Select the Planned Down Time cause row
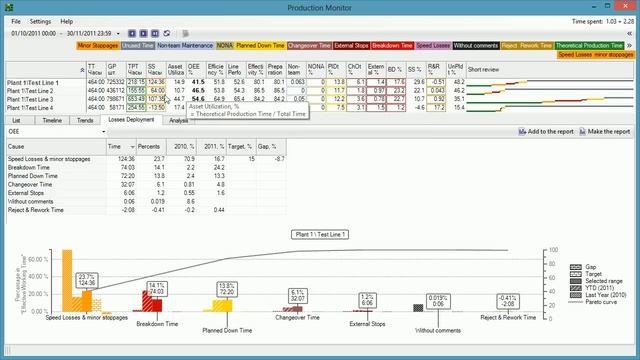The width and height of the screenshot is (640, 360). coord(146,176)
